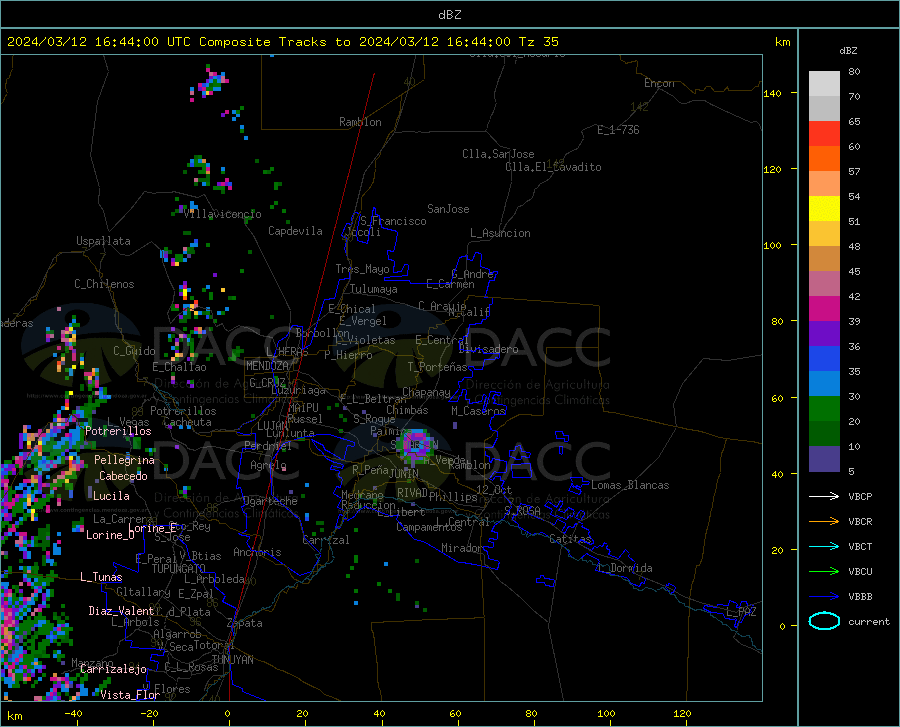
Task: Click the Carrizalejo map label
Action: 113,669
